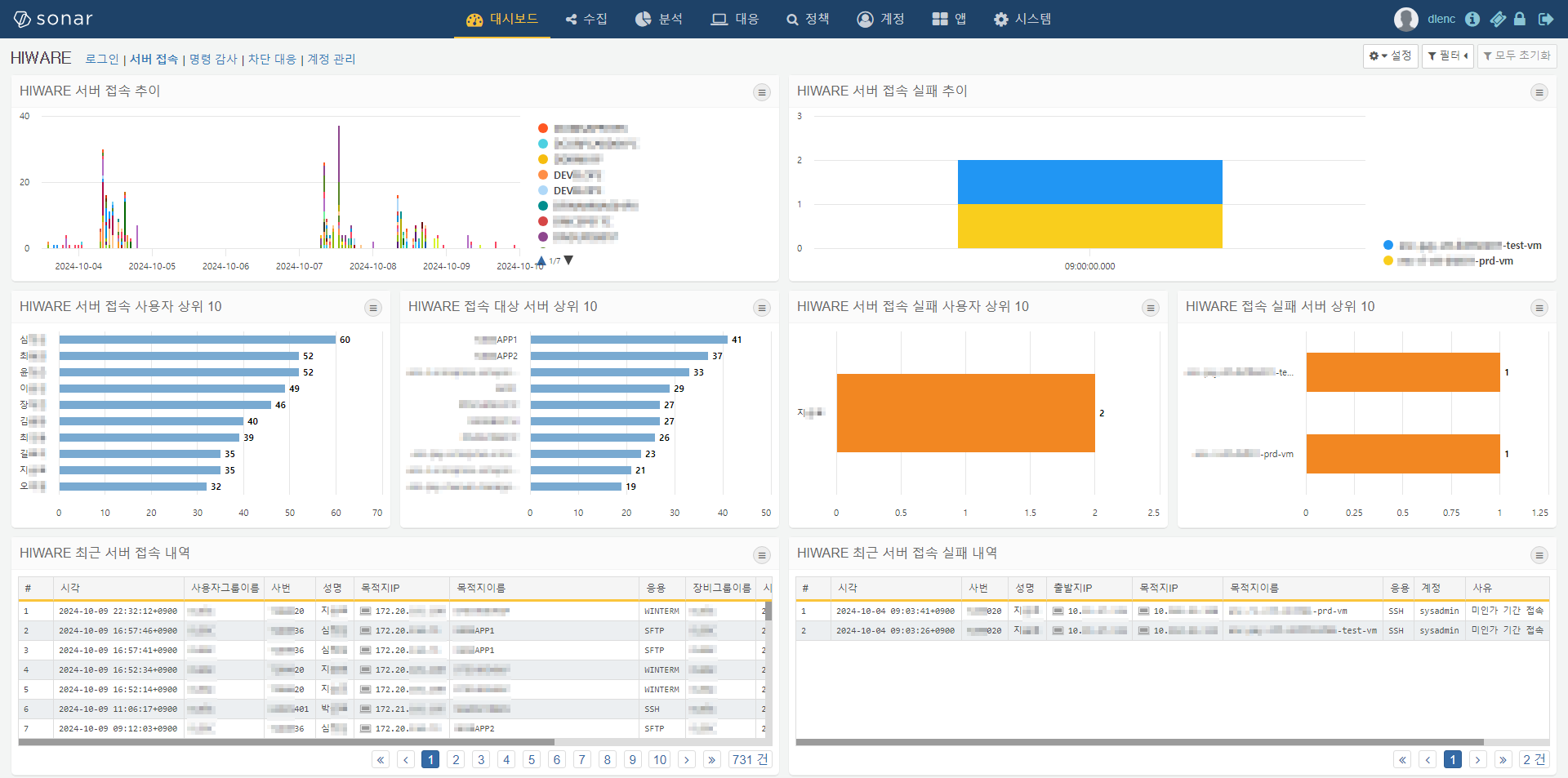This screenshot has width=1568, height=778.
Task: Toggle the -test-vm legend series
Action: coord(1463,245)
